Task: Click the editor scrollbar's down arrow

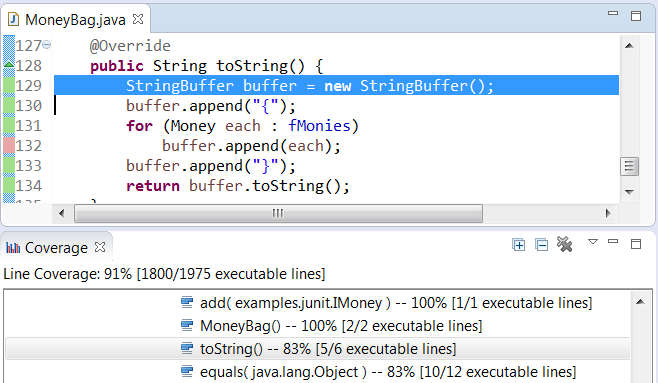Action: point(629,192)
